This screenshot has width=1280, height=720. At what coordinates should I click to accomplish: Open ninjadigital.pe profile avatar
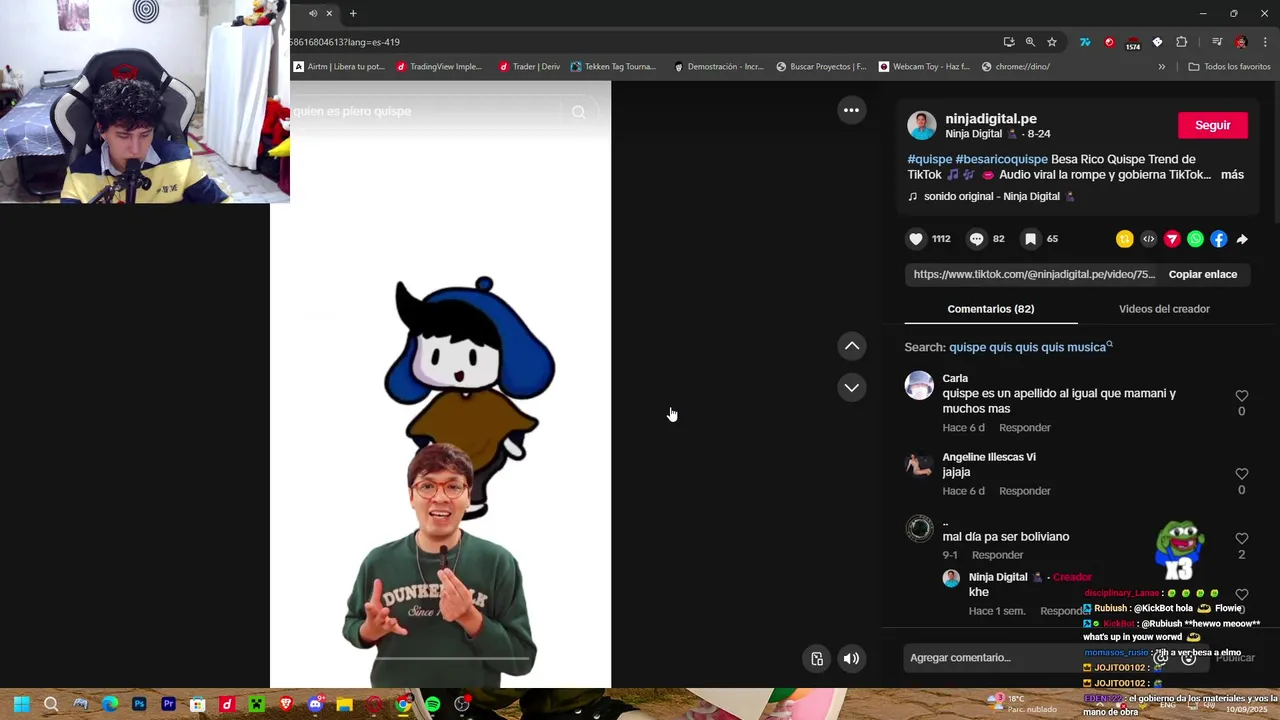pyautogui.click(x=921, y=126)
